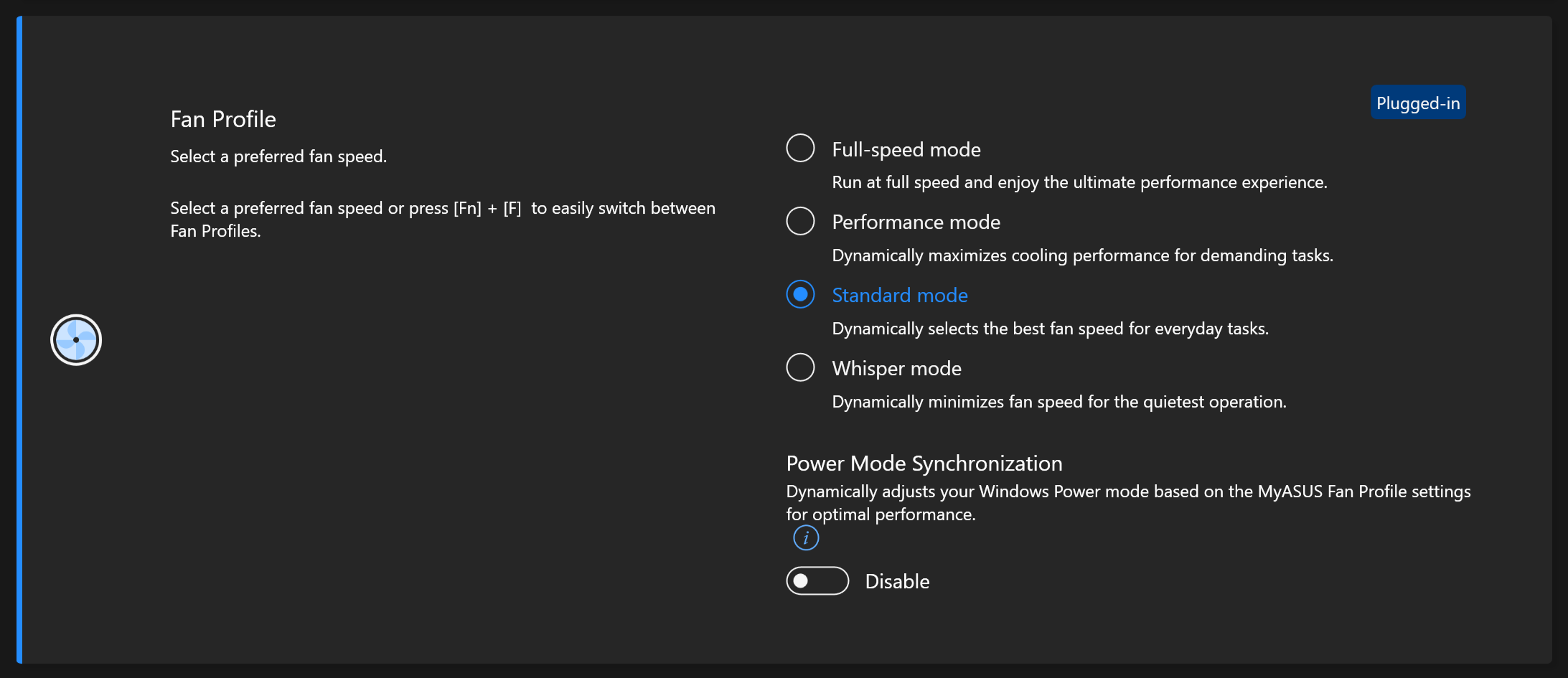Click the Plugged-in status badge
This screenshot has height=678, width=1568.
click(1418, 103)
